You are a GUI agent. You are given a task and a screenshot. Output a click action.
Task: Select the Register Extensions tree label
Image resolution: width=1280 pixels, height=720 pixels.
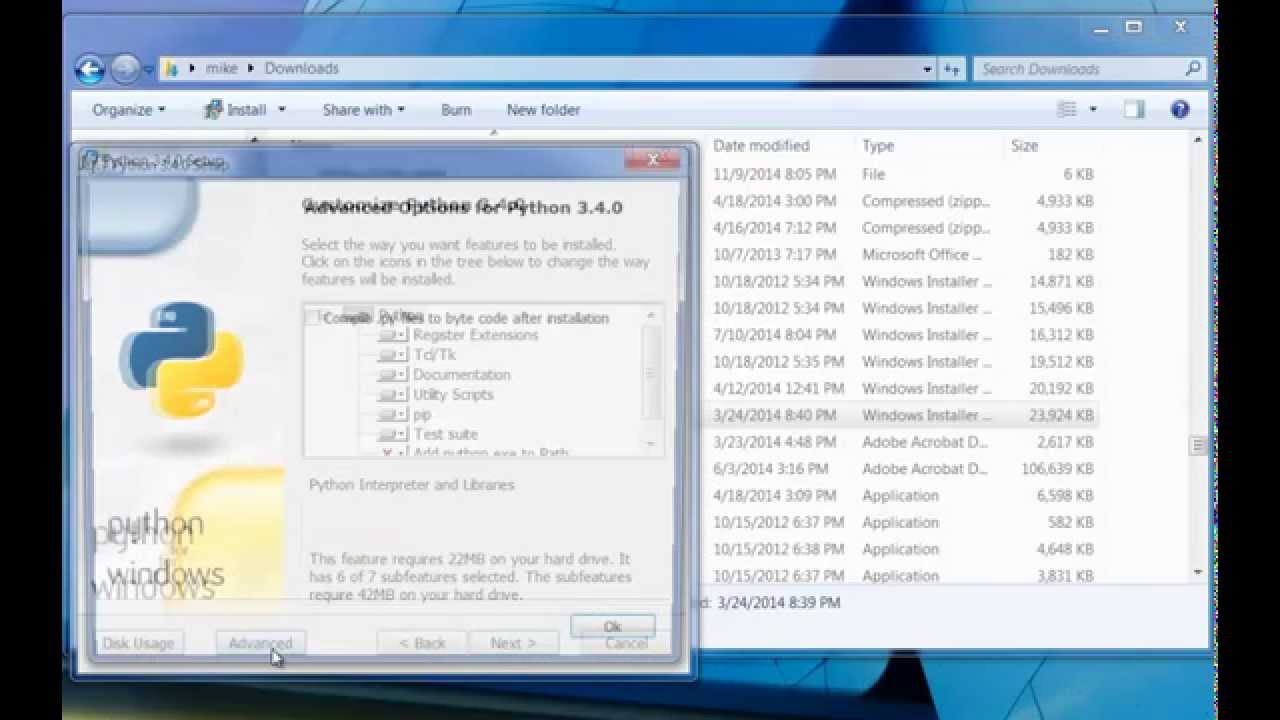coord(475,335)
